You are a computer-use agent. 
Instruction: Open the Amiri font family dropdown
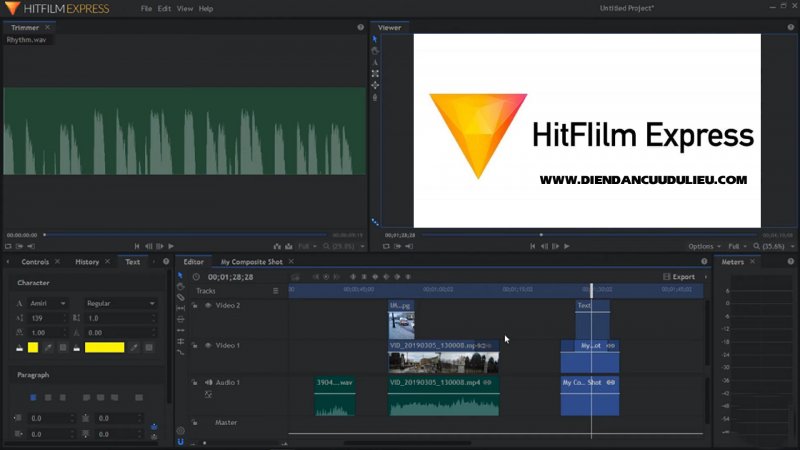click(48, 303)
